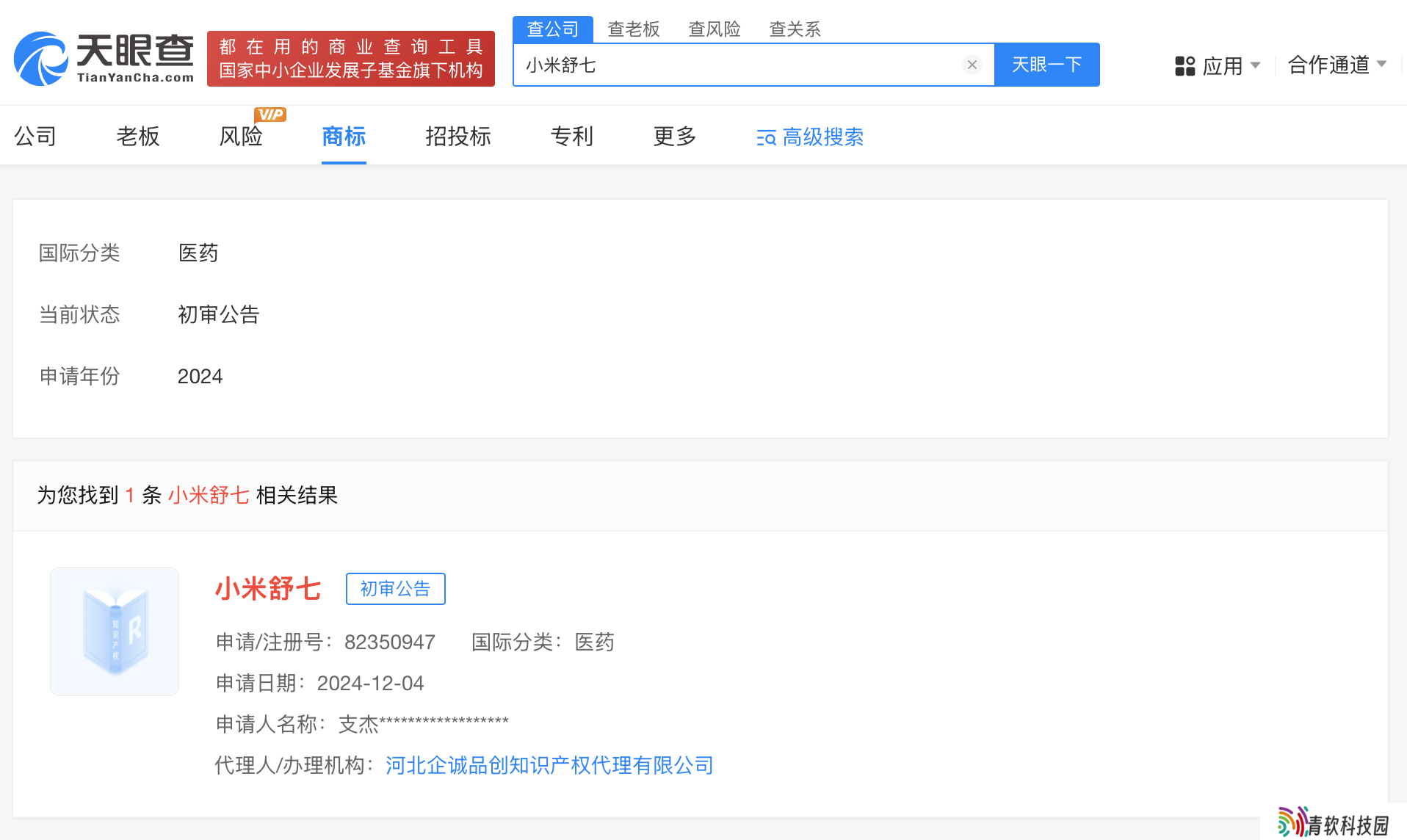Open the 小米舒七 trademark result title
The width and height of the screenshot is (1407, 840).
tap(268, 589)
